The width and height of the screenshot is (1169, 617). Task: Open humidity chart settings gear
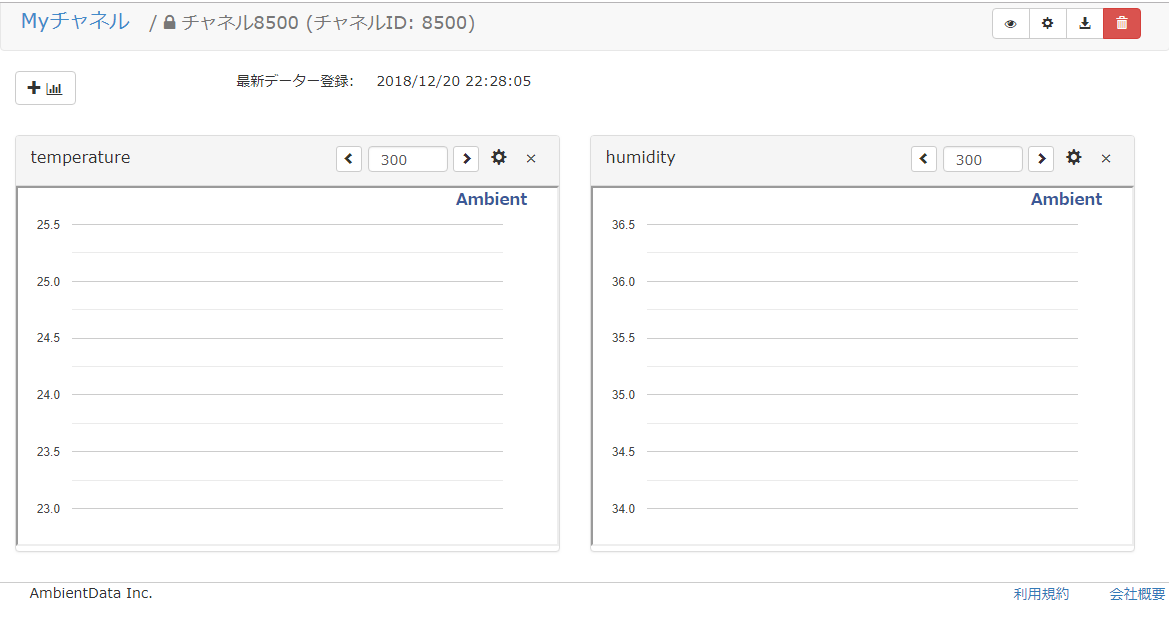tap(1074, 158)
